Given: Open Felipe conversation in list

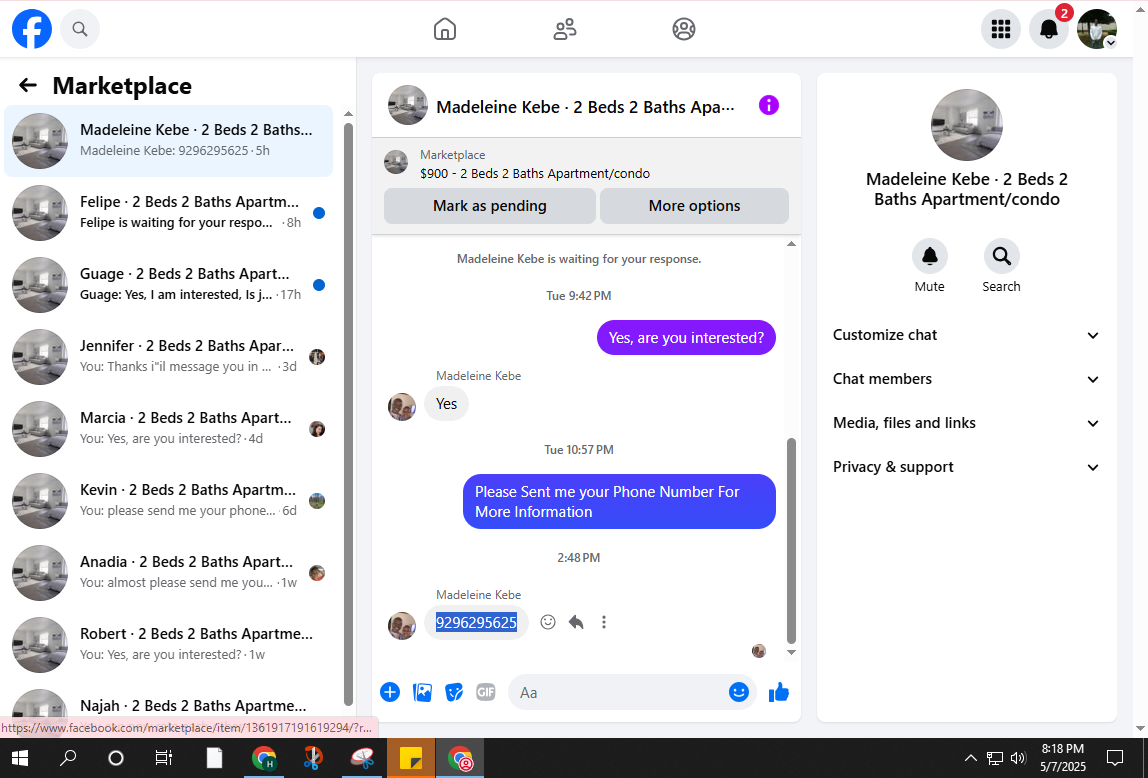Looking at the screenshot, I should (x=168, y=213).
